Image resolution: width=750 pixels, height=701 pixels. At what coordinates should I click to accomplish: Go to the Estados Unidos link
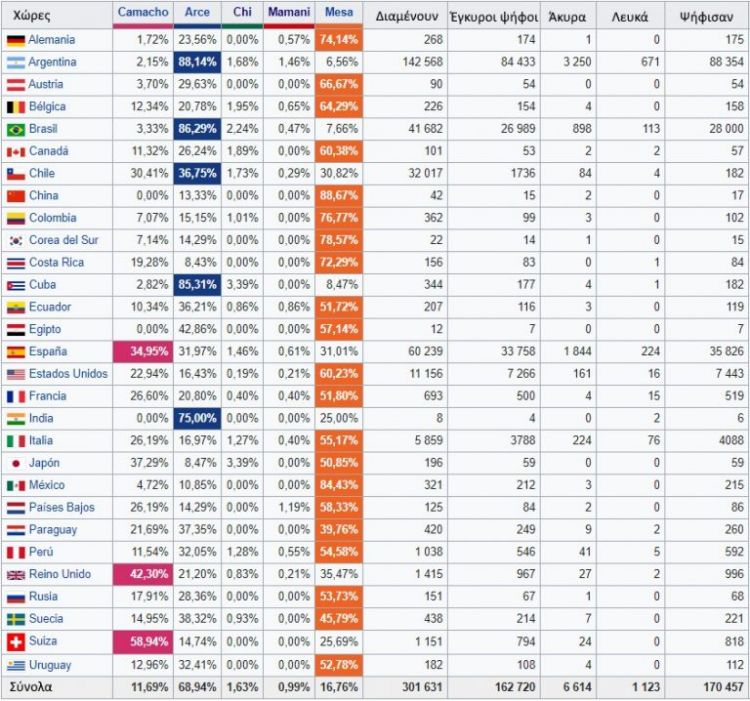tap(69, 374)
